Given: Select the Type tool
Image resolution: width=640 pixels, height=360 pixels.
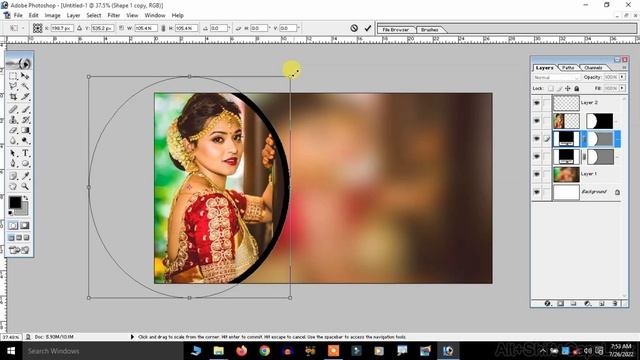Looking at the screenshot, I should tap(25, 153).
